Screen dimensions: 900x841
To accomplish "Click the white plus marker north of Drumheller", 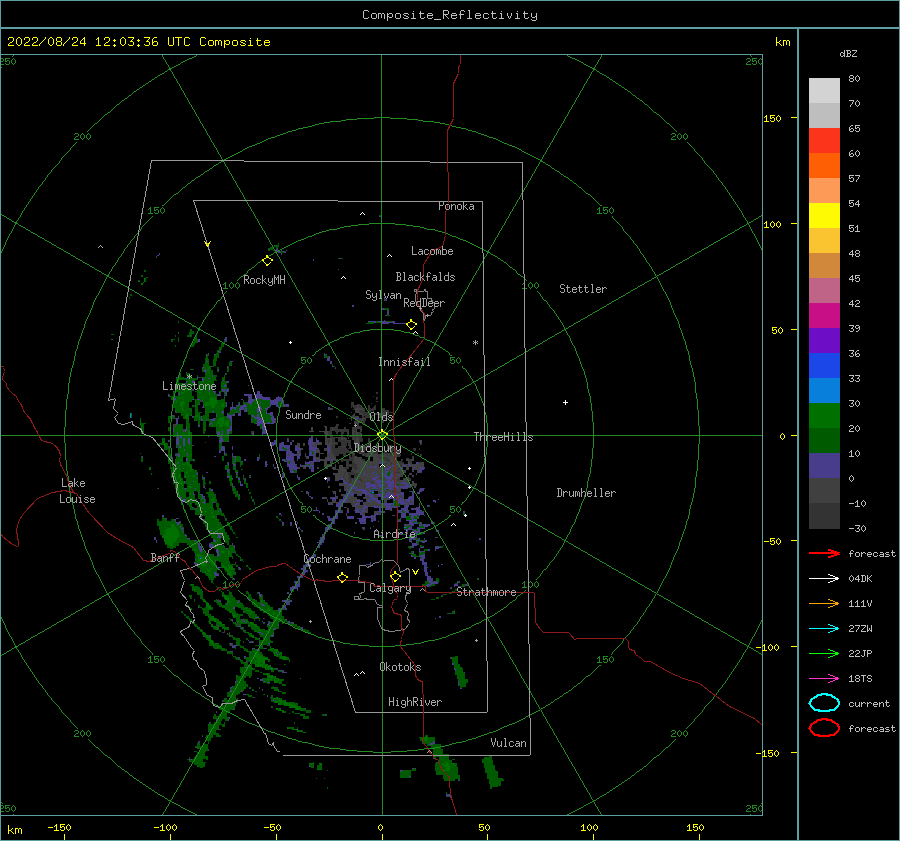I will click(x=565, y=402).
